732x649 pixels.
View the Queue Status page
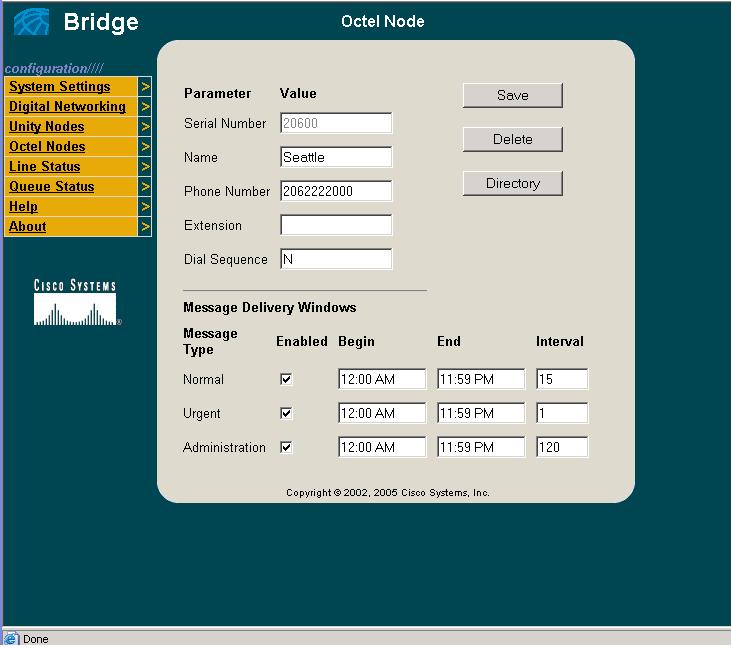[x=52, y=187]
